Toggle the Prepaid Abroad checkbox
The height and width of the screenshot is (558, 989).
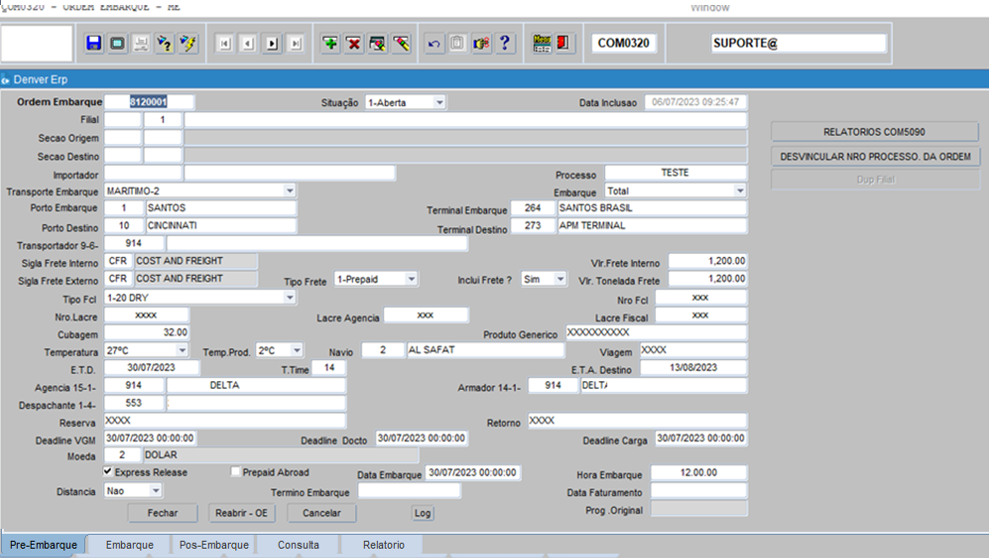[236, 472]
